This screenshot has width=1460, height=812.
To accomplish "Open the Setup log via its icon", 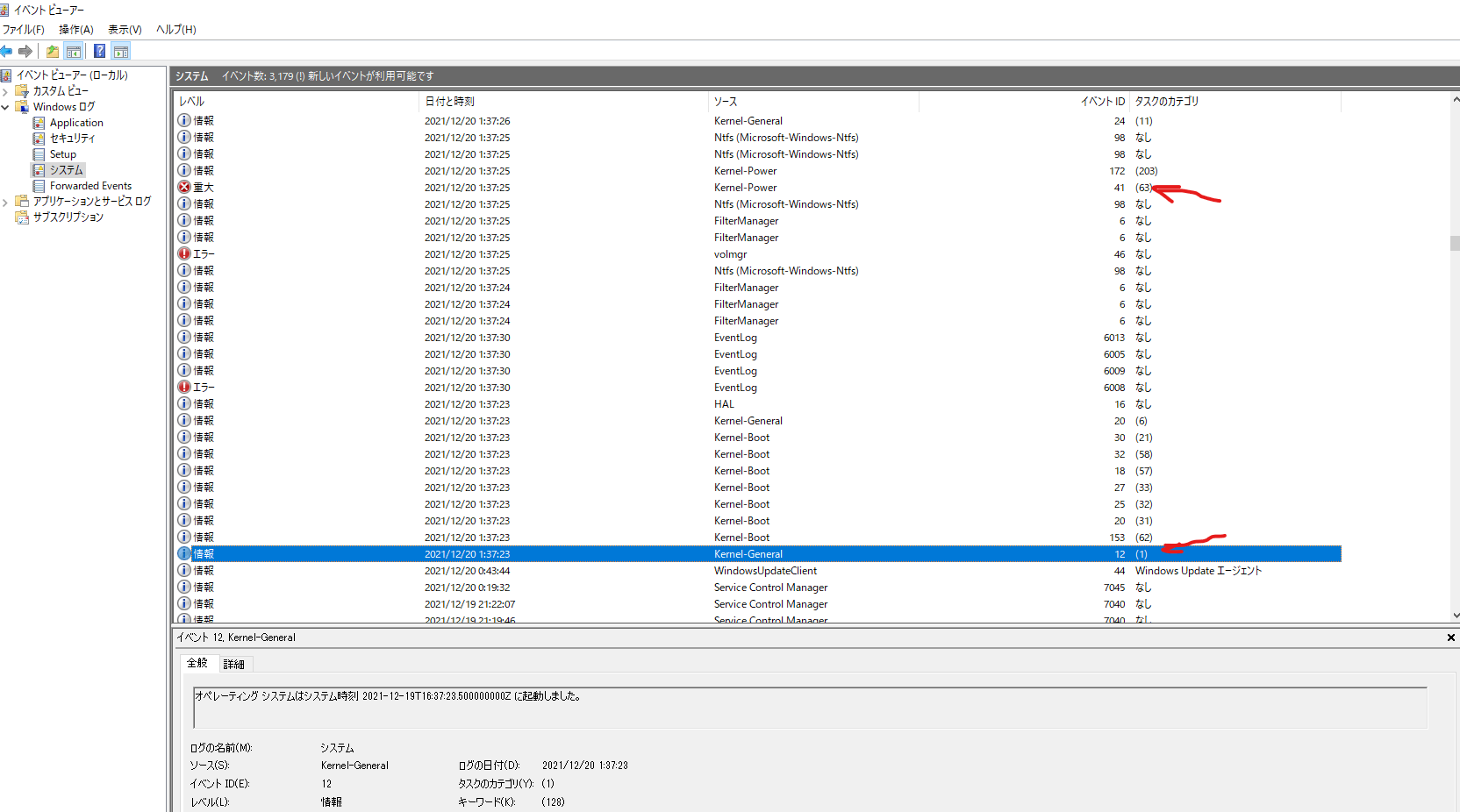I will (39, 154).
